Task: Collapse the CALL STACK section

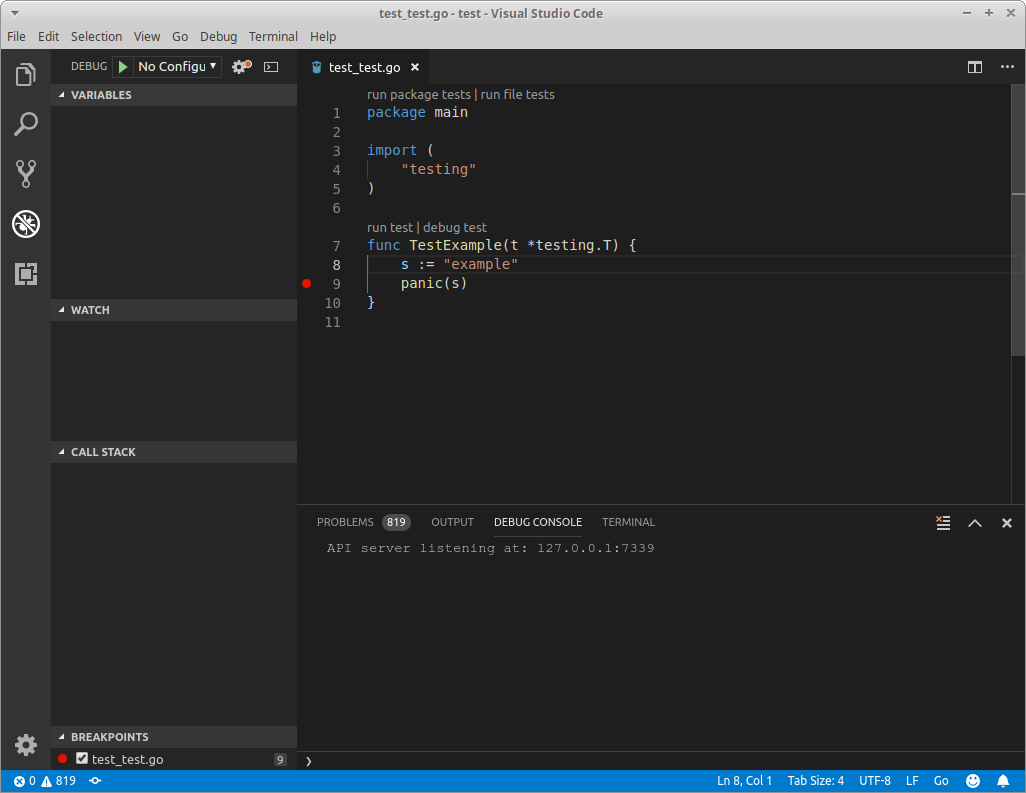Action: coord(103,452)
